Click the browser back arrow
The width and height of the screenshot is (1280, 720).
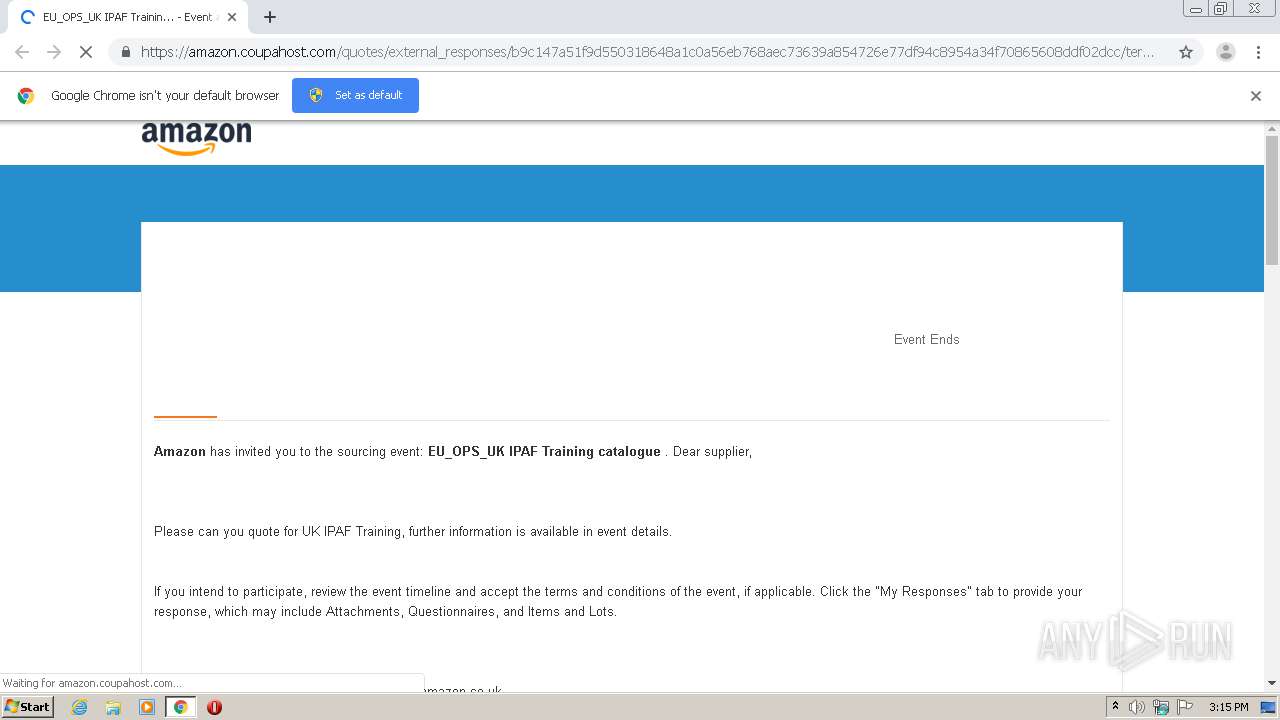[22, 52]
